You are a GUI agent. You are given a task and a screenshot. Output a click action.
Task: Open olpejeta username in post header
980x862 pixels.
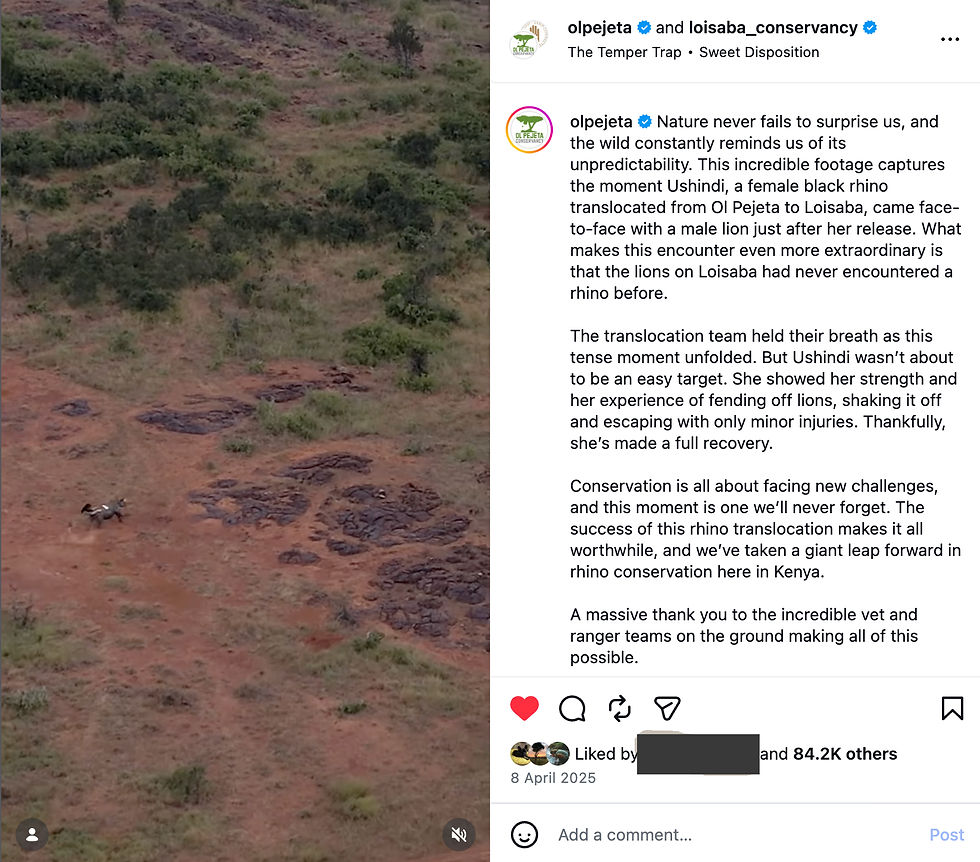pos(599,28)
